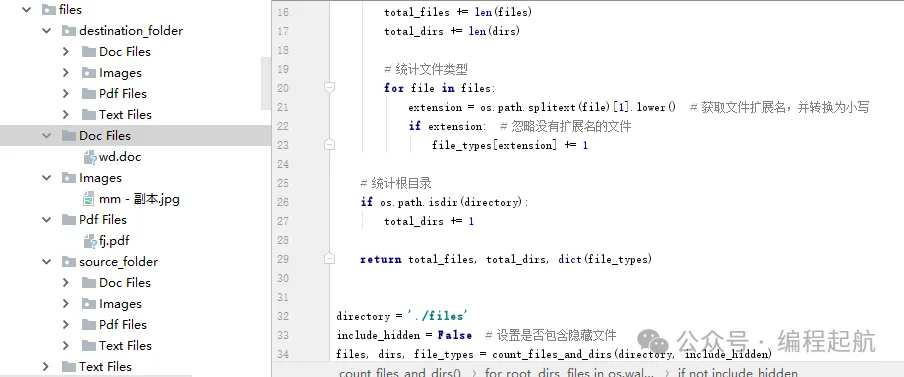Expand Images under destination_folder
This screenshot has height=377, width=904.
coord(66,73)
